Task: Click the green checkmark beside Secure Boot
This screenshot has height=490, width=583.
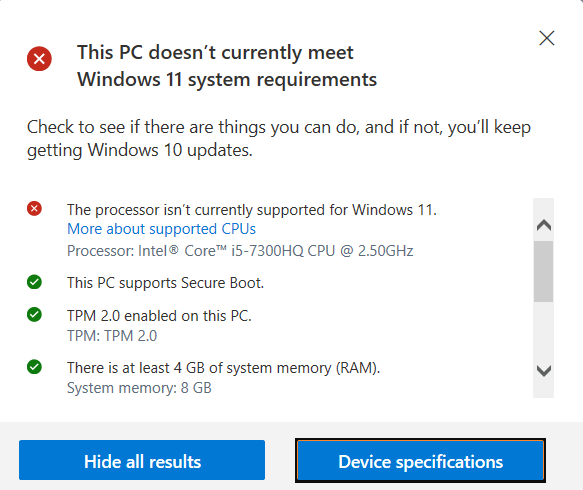Action: point(34,282)
